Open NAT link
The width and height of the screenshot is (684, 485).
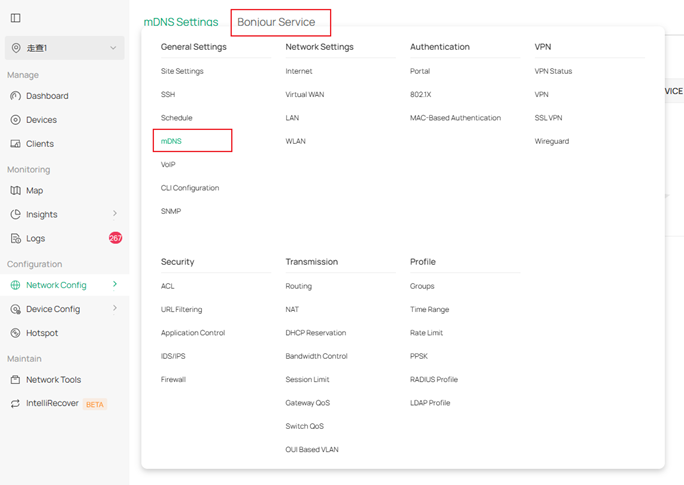[292, 310]
